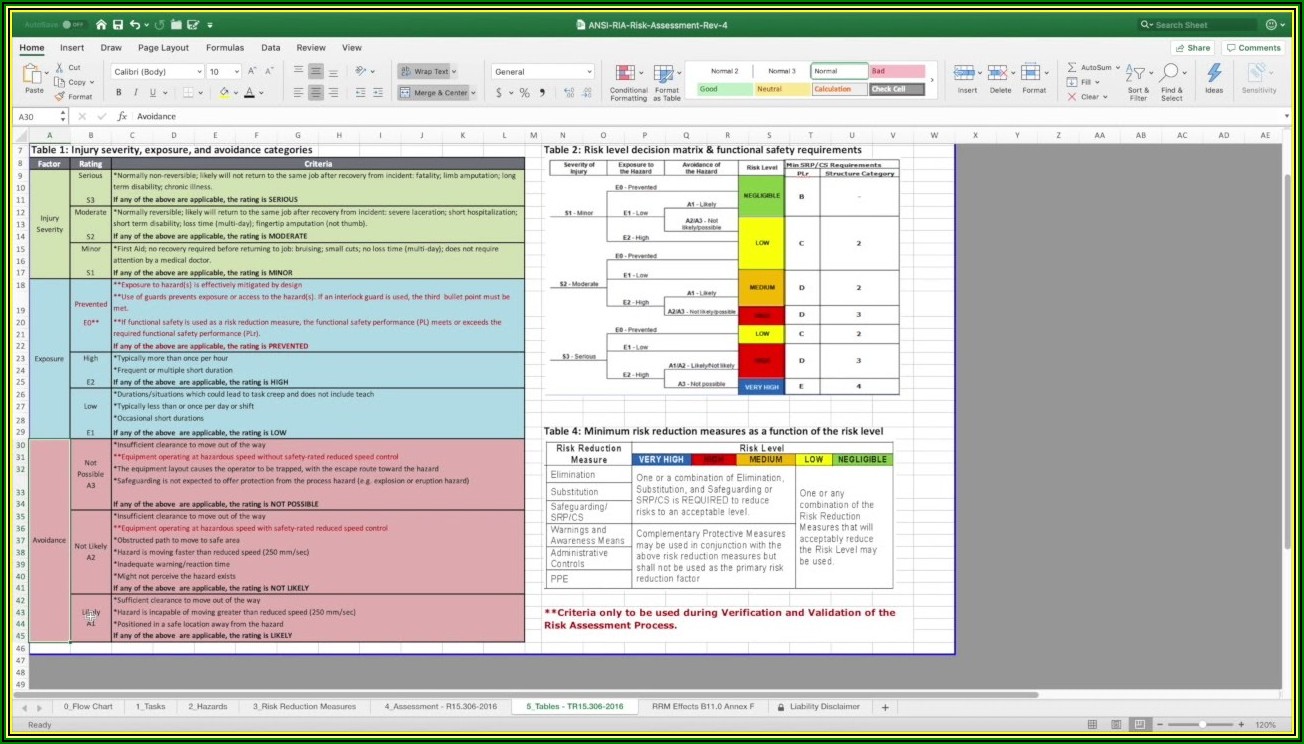Click the Share button
This screenshot has height=744, width=1304.
point(1192,48)
